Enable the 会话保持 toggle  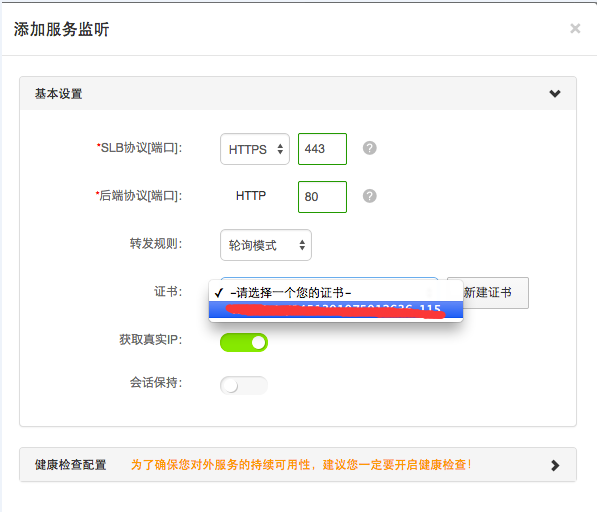coord(244,385)
